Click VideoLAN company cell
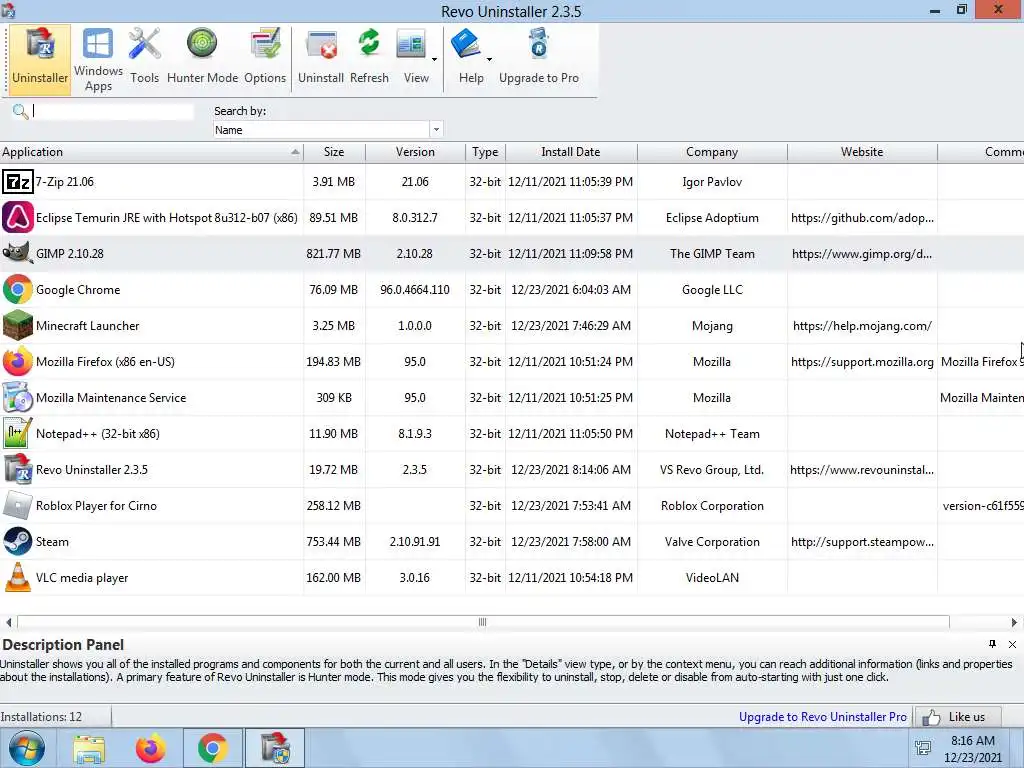 (712, 577)
